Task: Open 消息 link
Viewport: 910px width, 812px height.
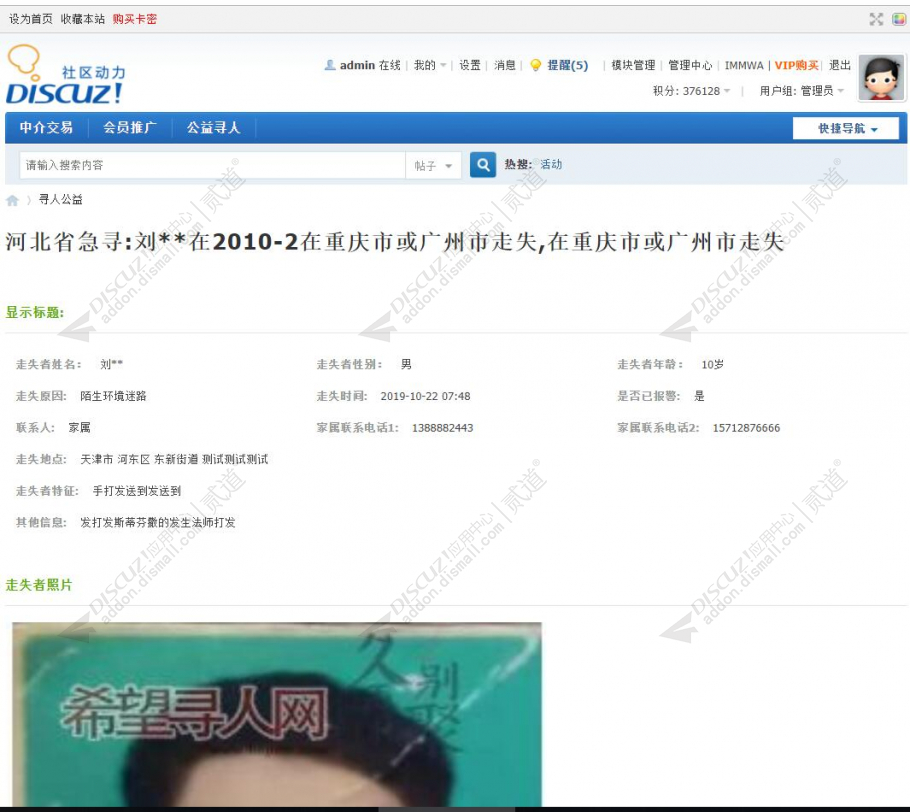Action: pyautogui.click(x=505, y=65)
